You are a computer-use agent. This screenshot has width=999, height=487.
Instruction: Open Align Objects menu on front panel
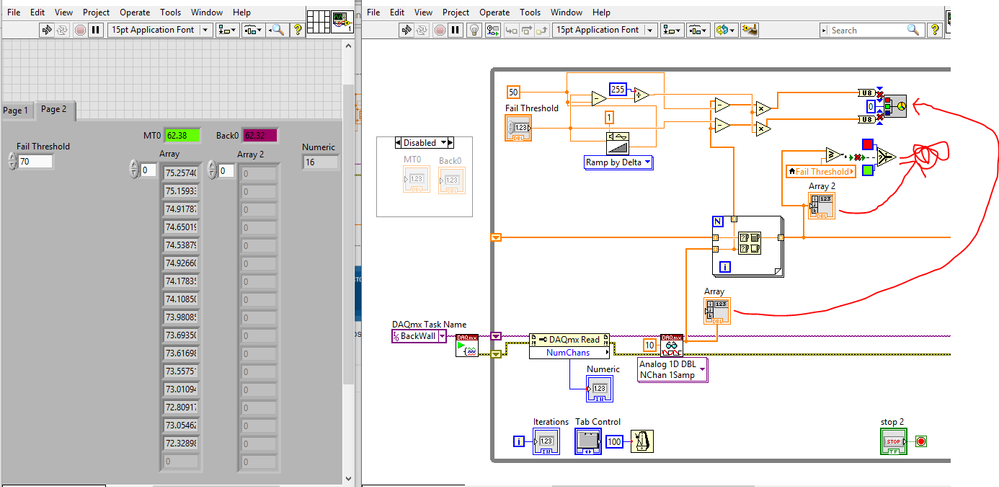tap(227, 30)
